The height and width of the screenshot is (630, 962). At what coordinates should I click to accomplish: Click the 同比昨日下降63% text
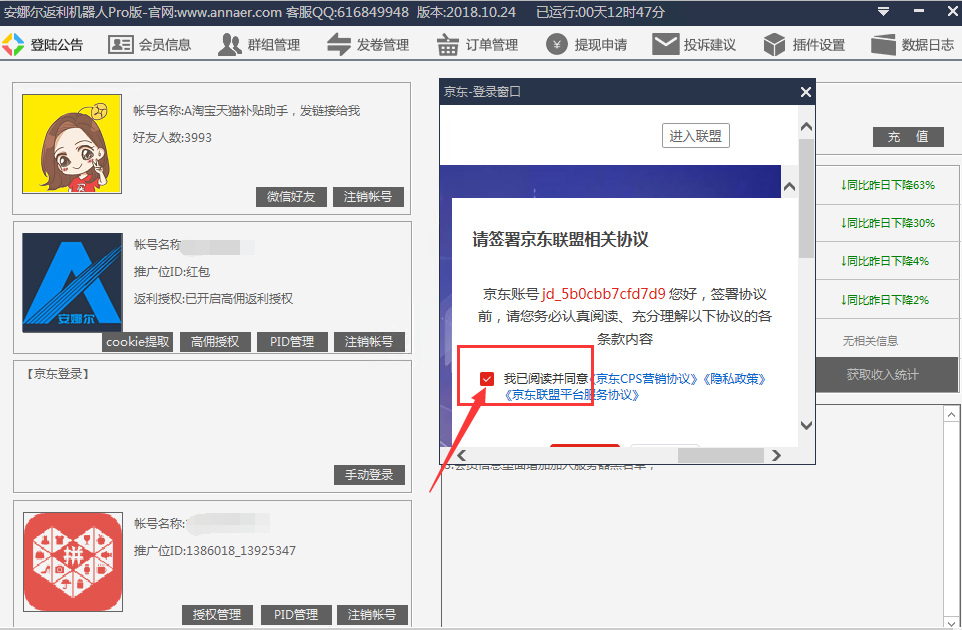click(887, 185)
